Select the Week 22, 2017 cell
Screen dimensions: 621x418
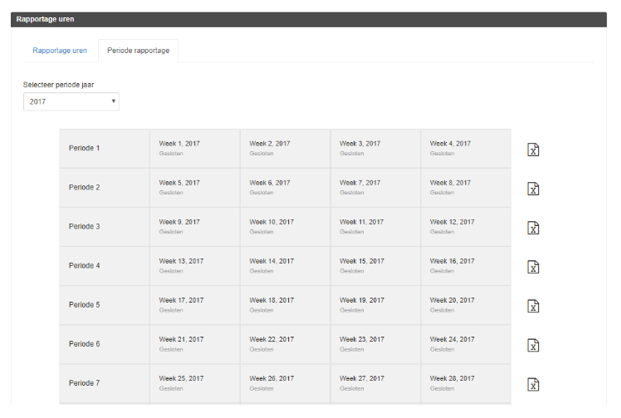pos(285,345)
